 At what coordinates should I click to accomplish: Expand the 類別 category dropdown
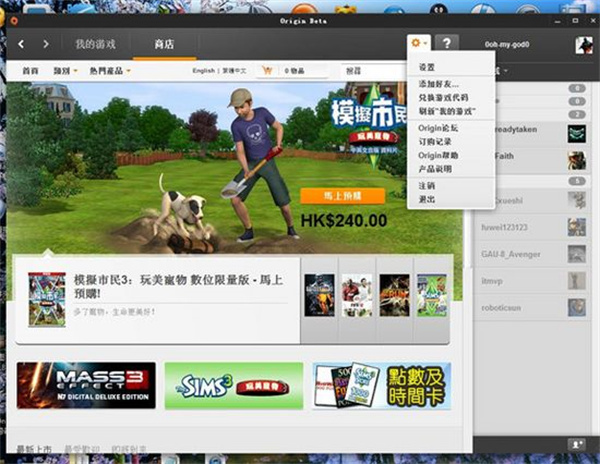coord(64,71)
